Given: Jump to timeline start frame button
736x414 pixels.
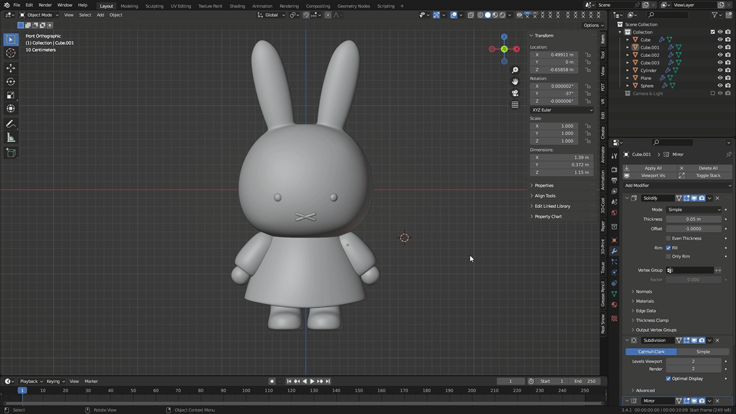Looking at the screenshot, I should (x=289, y=382).
